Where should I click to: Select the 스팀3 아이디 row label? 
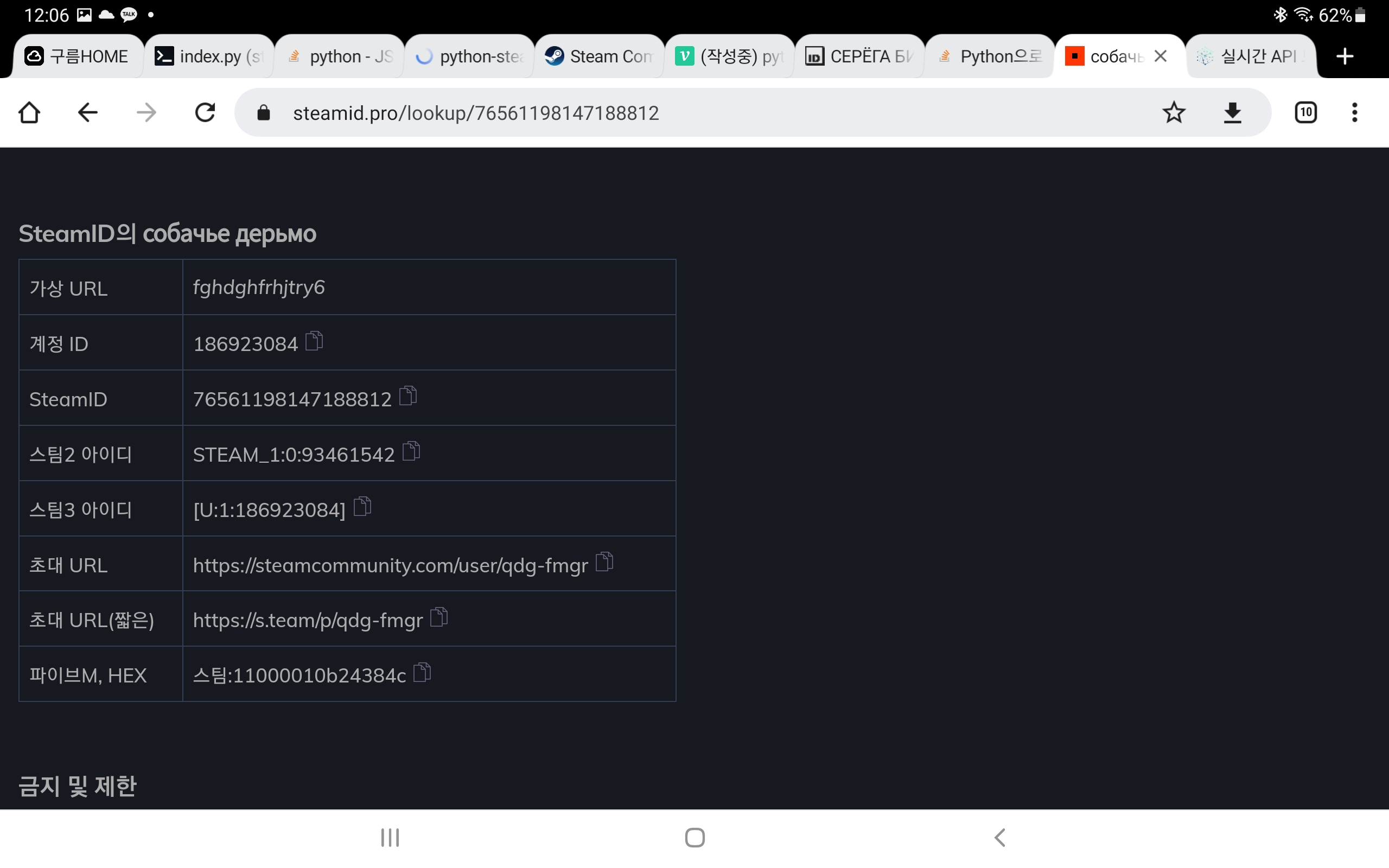(x=81, y=510)
